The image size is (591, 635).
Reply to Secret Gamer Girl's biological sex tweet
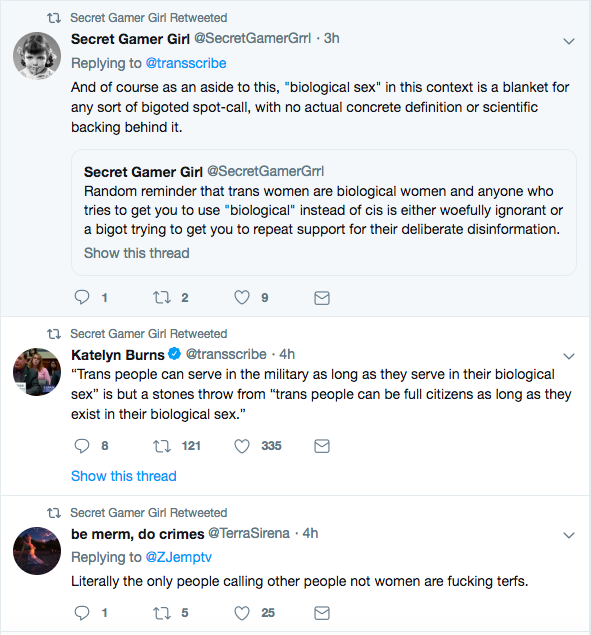point(82,297)
